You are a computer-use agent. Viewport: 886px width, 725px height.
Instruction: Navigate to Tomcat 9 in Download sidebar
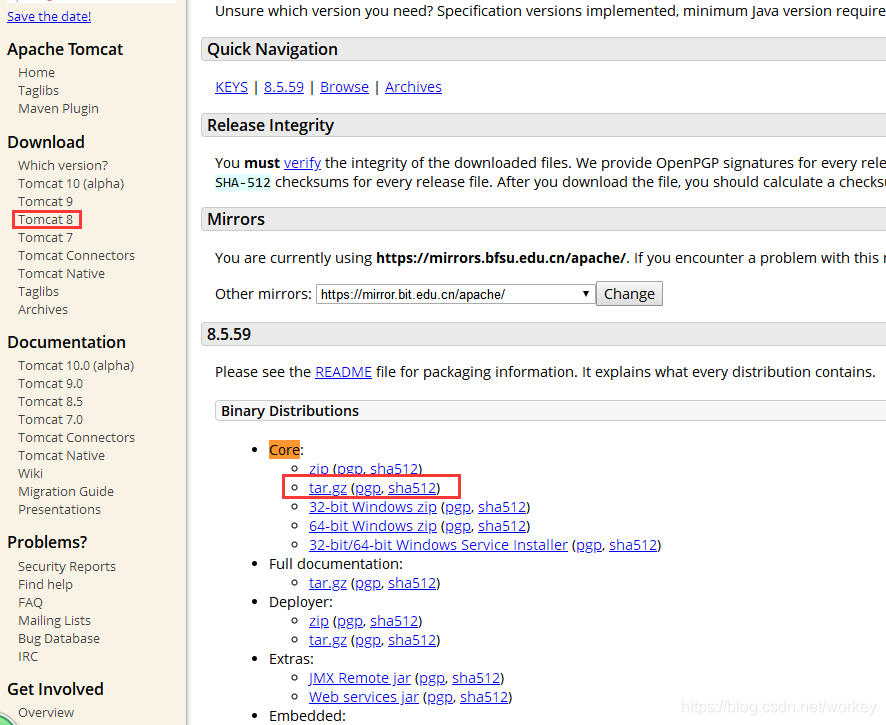[45, 200]
